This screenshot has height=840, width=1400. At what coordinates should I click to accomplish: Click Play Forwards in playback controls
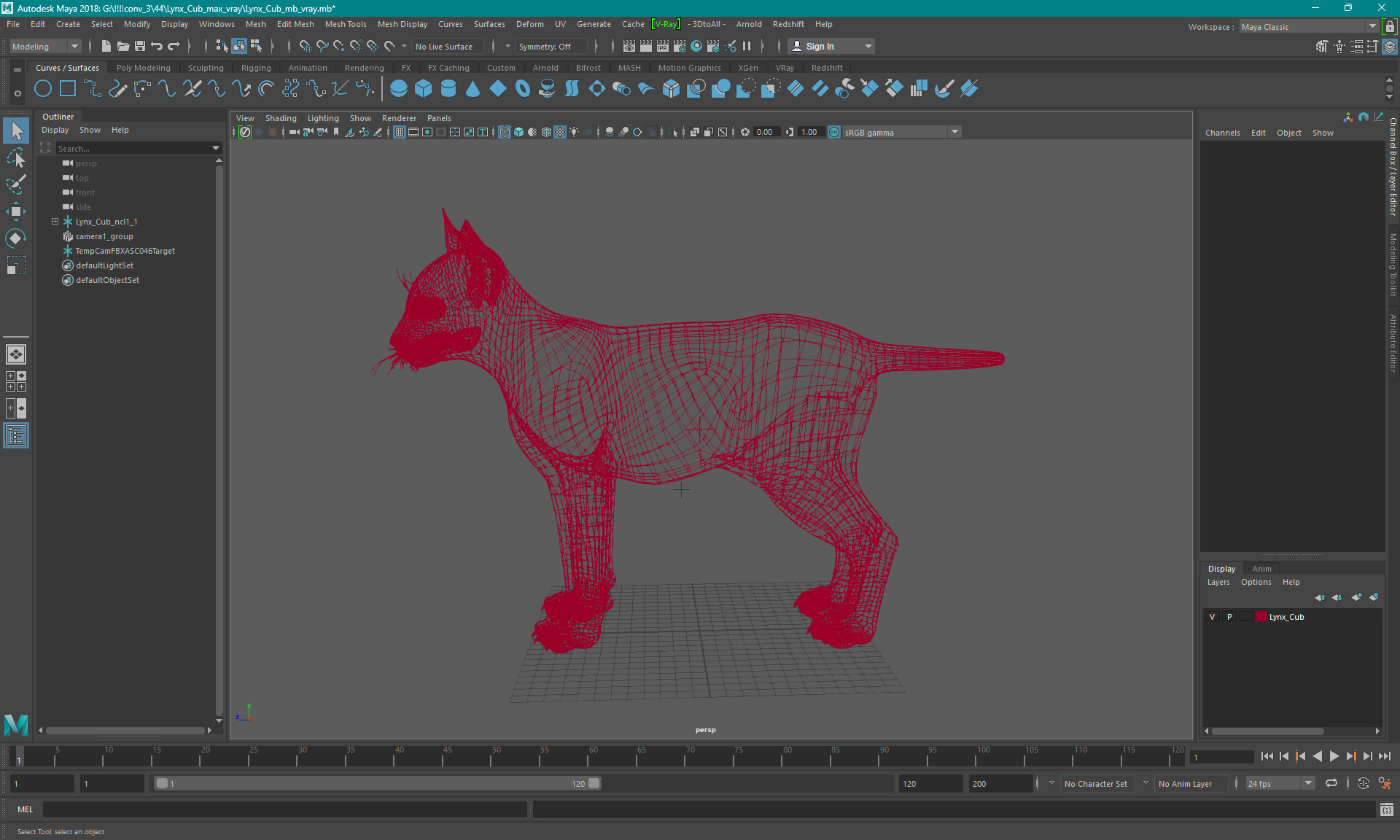coord(1334,756)
